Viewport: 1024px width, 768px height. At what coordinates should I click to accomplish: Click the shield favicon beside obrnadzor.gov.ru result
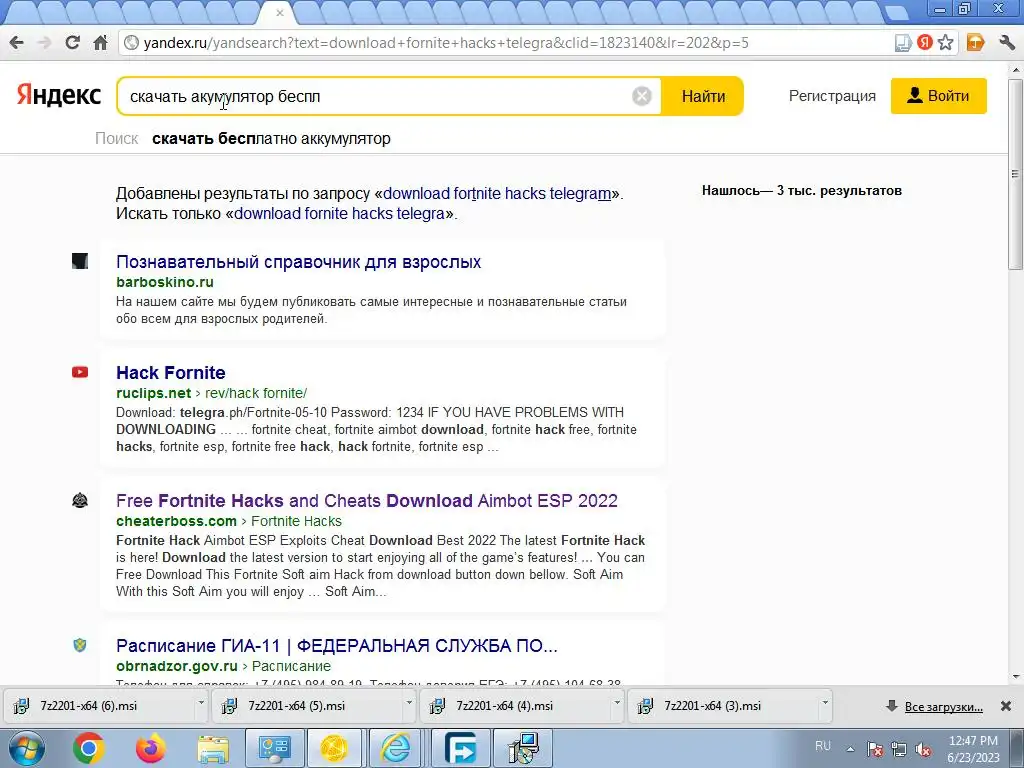(80, 645)
